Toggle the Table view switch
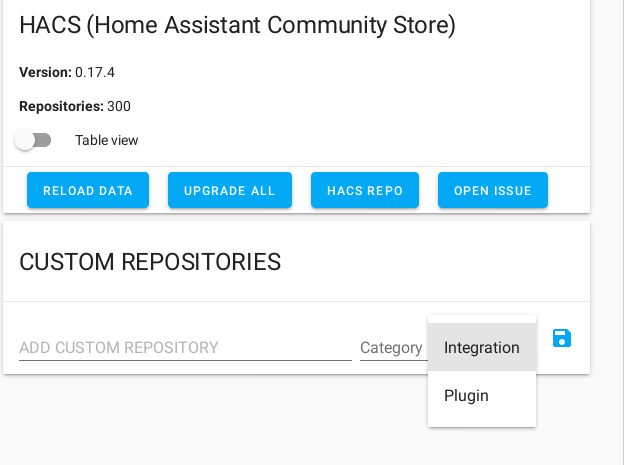Screen dimensions: 624x465 [33, 140]
